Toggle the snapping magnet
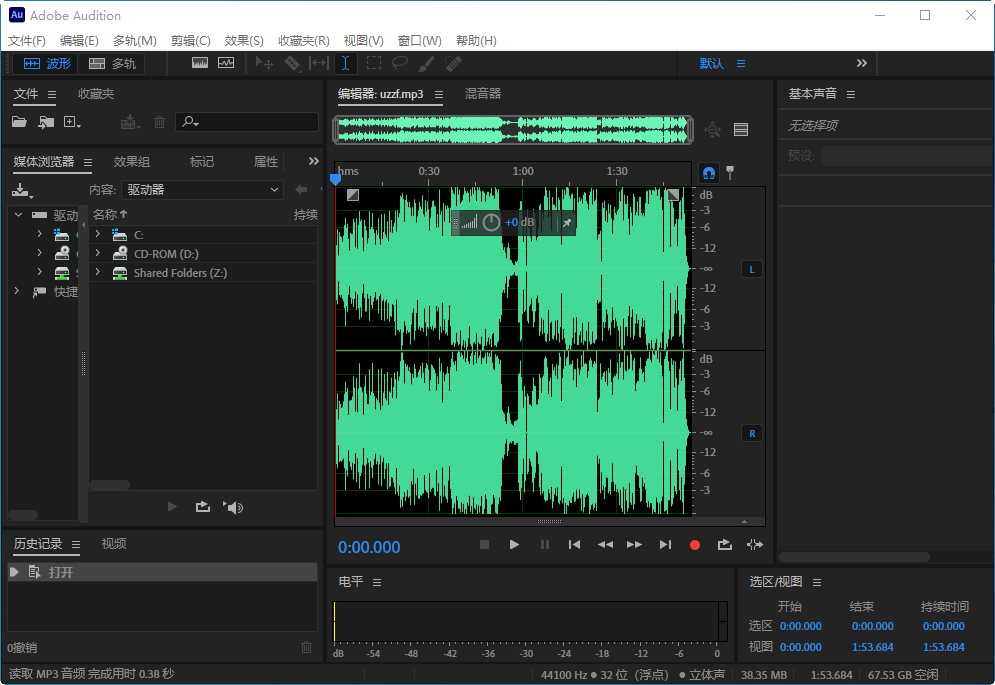 [708, 172]
